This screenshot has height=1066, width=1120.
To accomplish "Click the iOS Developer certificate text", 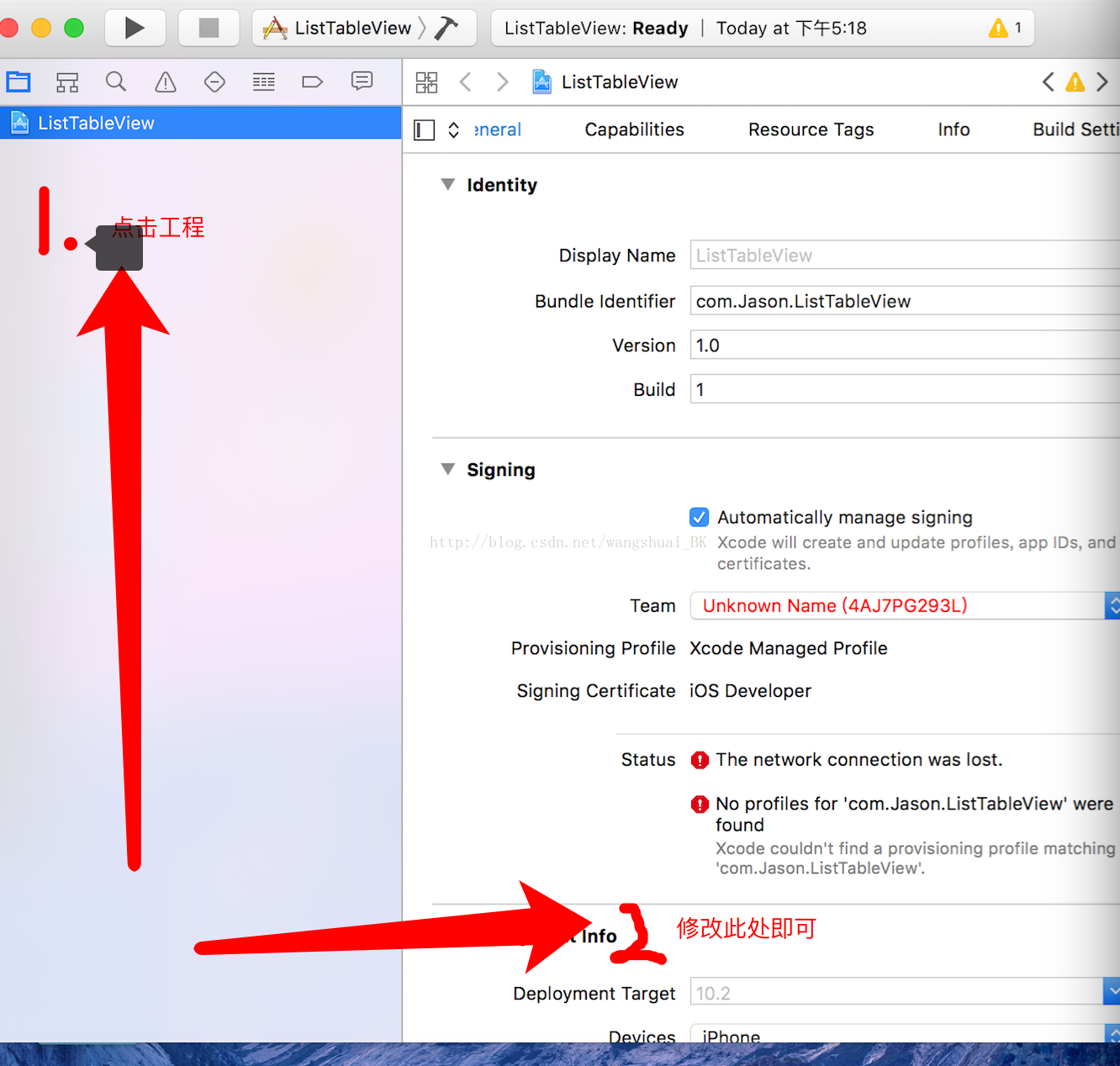I will (750, 691).
